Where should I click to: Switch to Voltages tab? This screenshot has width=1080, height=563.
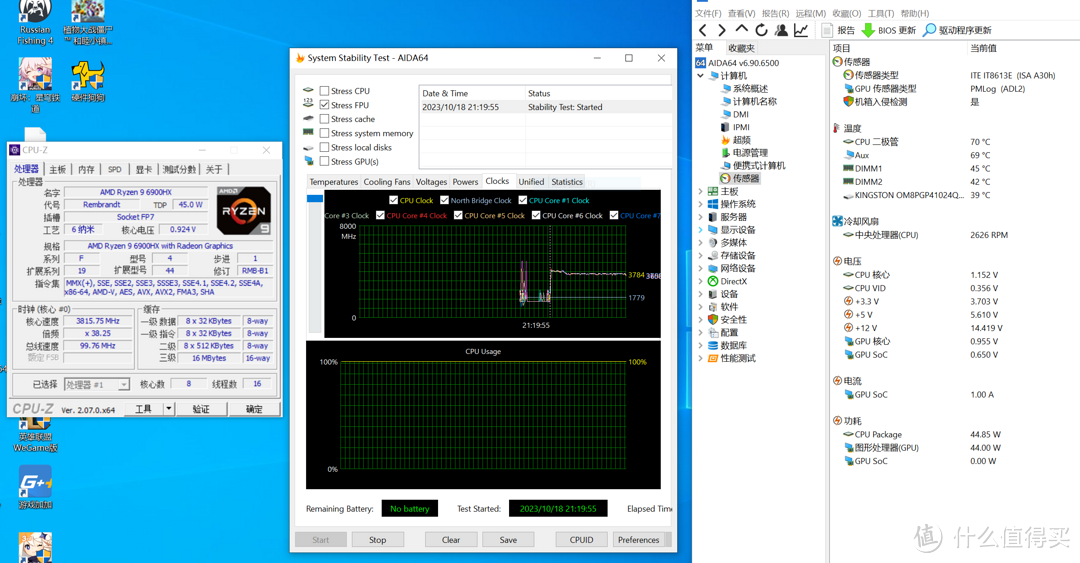pyautogui.click(x=431, y=182)
